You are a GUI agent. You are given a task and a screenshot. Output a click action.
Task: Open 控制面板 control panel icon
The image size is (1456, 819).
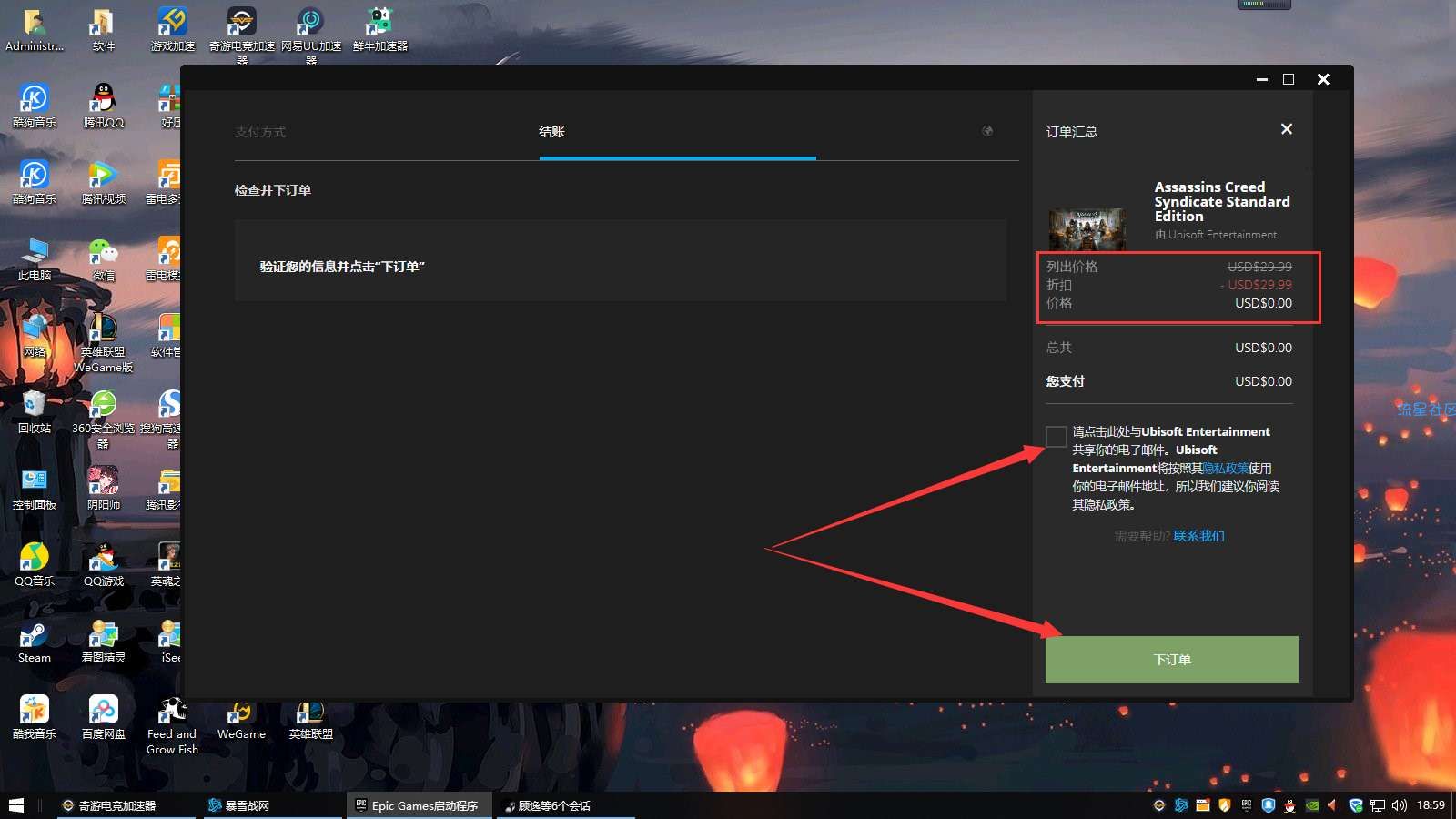35,489
